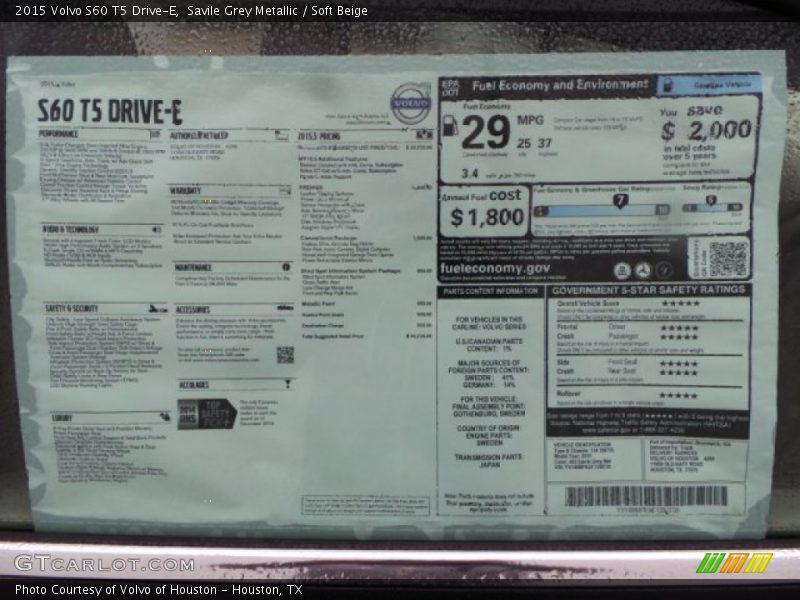Click the Rollover star rating
800x600 pixels.
coord(678,395)
